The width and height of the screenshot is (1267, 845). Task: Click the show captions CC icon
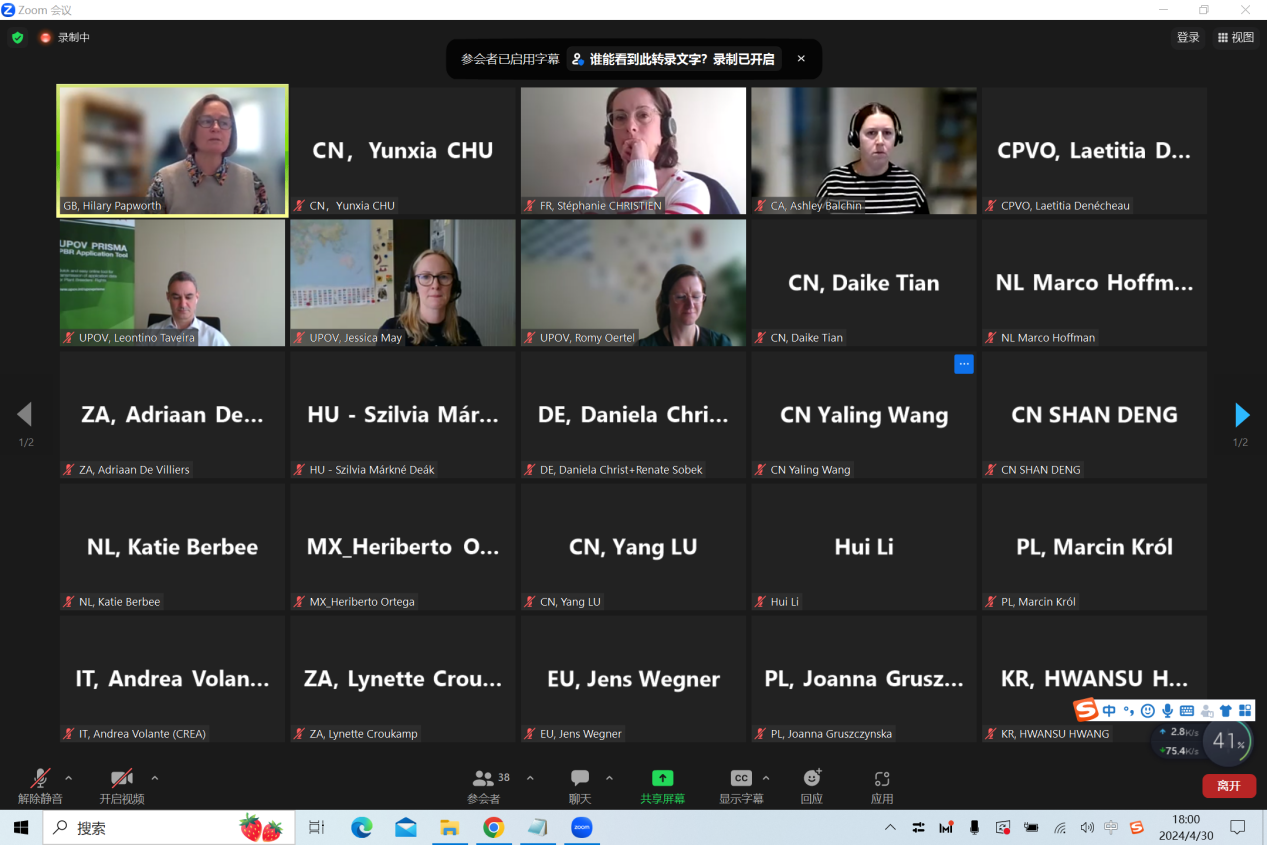click(x=740, y=778)
